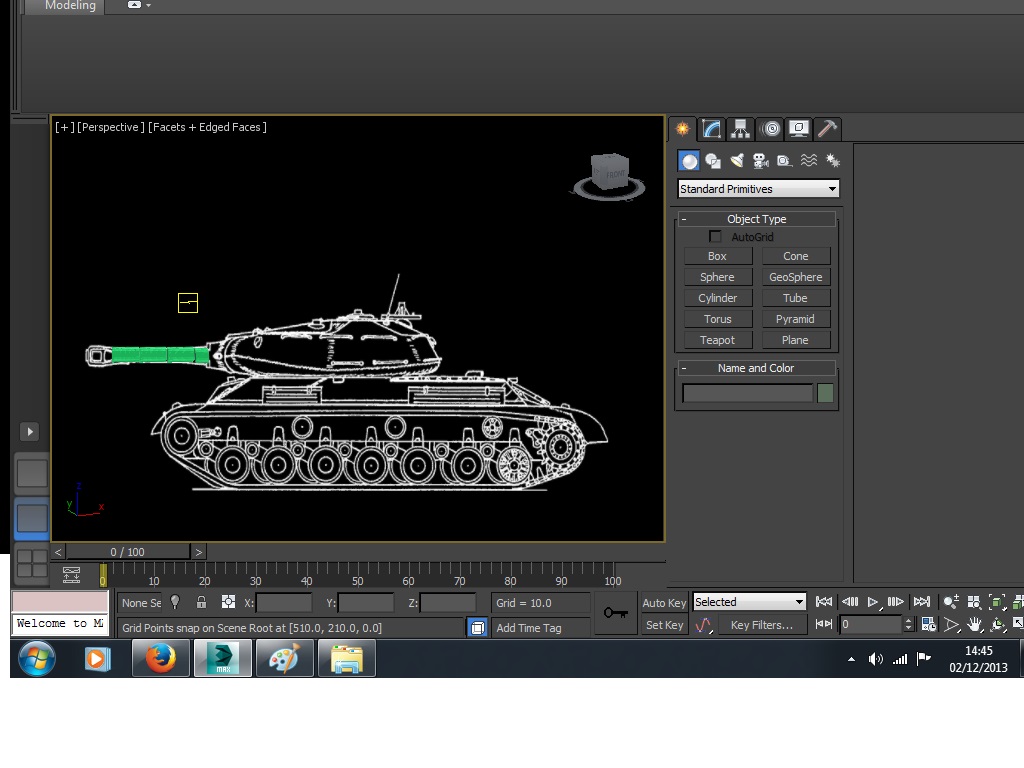Open the Hierarchy panel
The width and height of the screenshot is (1024, 768).
pyautogui.click(x=740, y=128)
